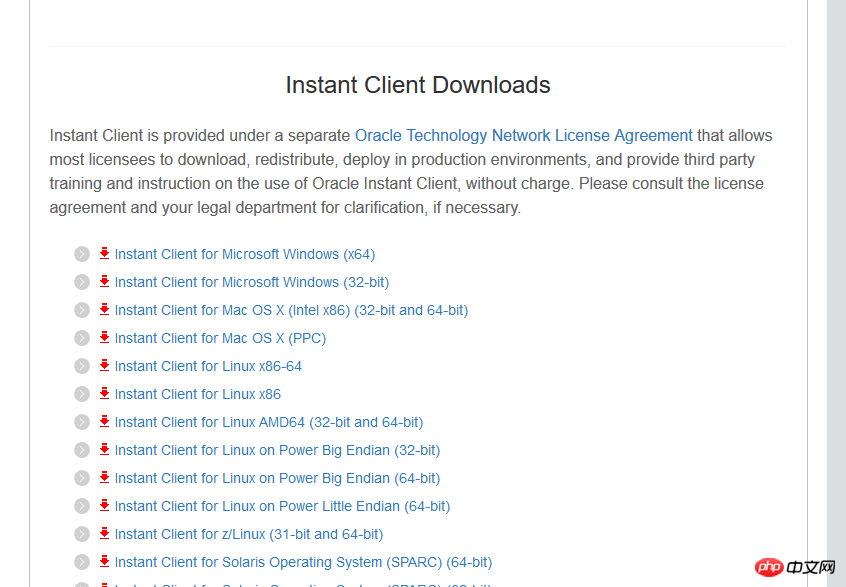Viewport: 846px width, 587px height.
Task: Open Instant Client for Linux x86 link
Action: [197, 394]
